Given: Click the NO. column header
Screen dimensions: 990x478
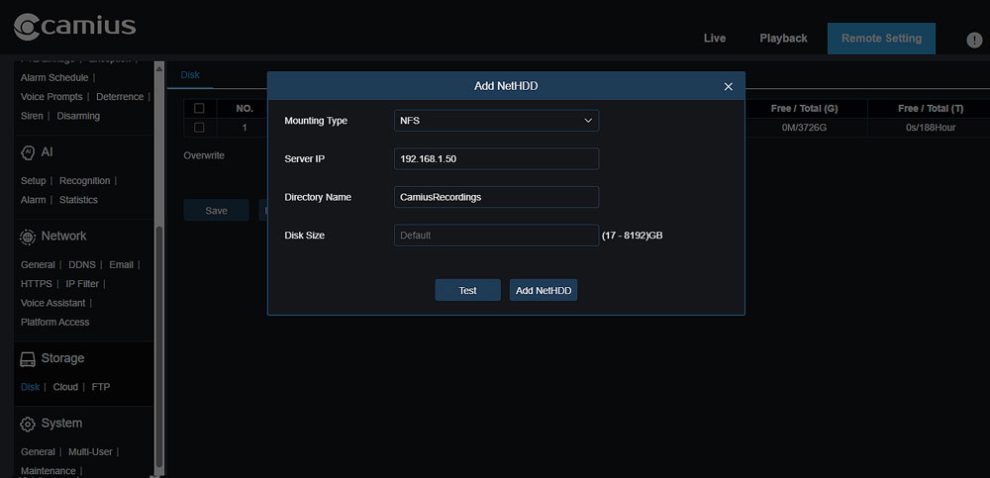Looking at the screenshot, I should coord(244,109).
